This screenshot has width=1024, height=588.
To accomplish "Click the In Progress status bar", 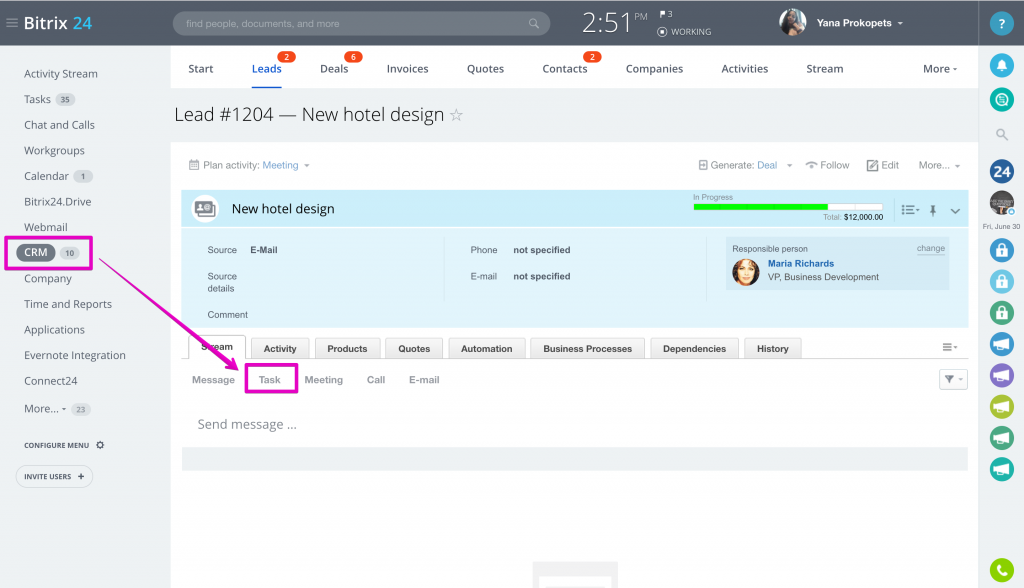I will [x=788, y=206].
